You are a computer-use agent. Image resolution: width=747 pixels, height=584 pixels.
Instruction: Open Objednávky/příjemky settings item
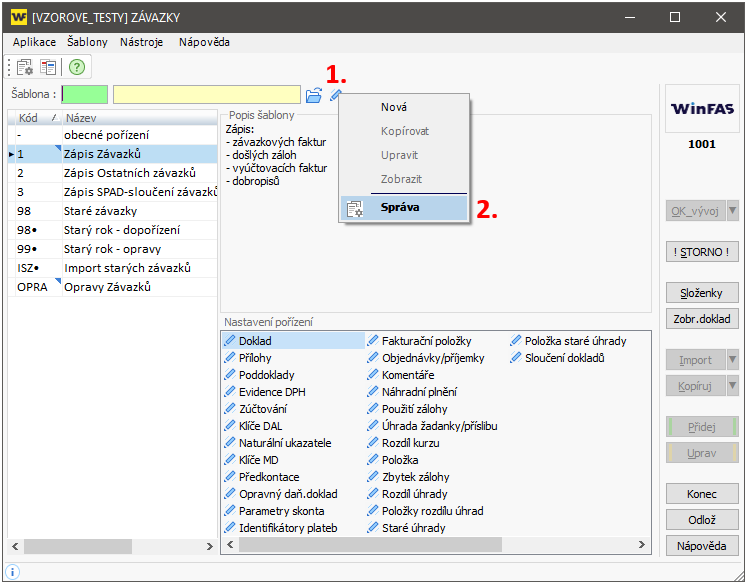point(425,358)
